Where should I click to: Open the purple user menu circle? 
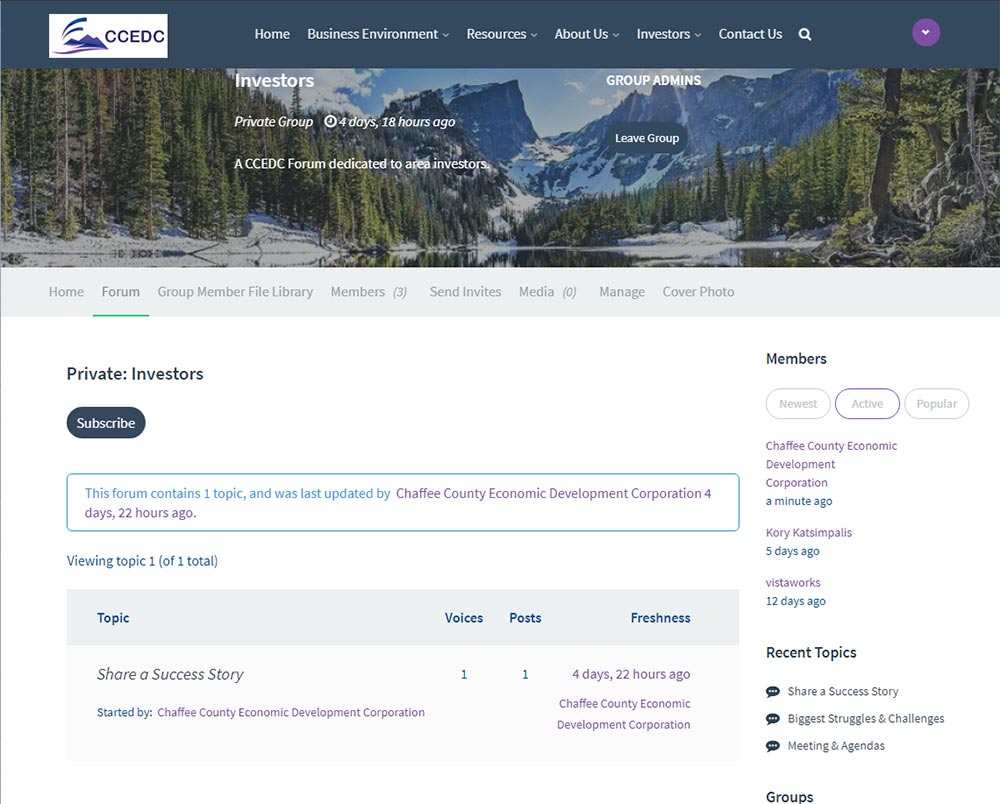925,33
